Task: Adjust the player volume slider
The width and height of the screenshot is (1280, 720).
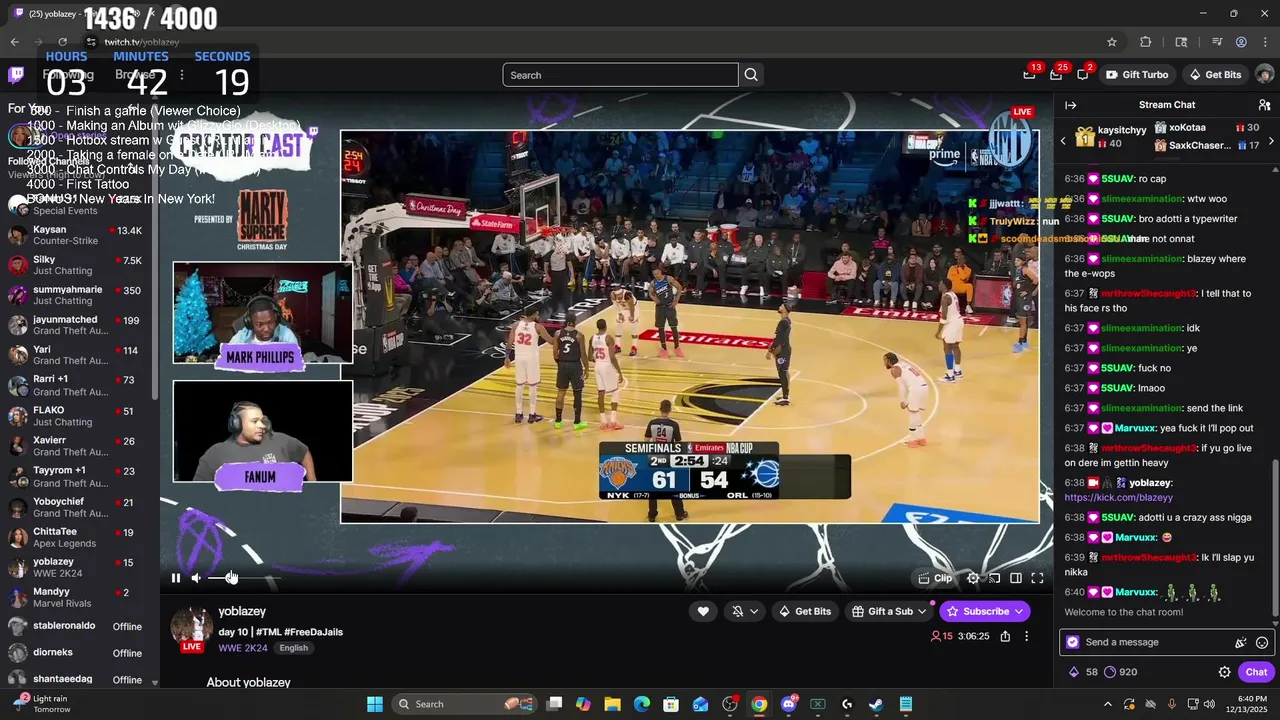Action: (x=244, y=578)
